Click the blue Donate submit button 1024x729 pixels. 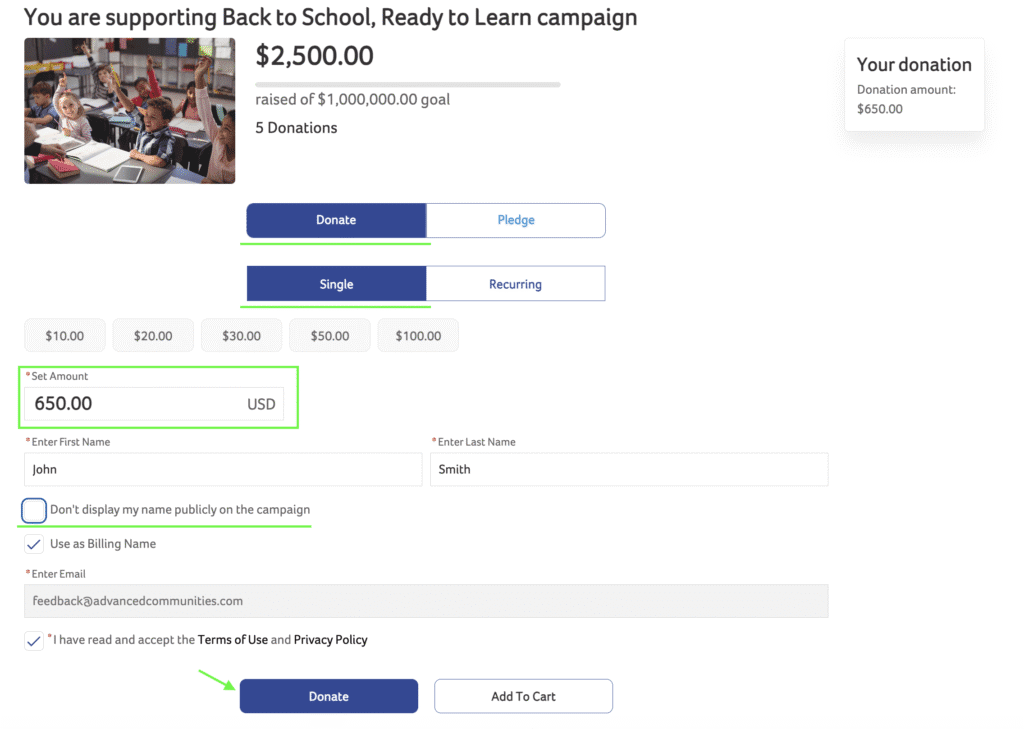pos(328,696)
